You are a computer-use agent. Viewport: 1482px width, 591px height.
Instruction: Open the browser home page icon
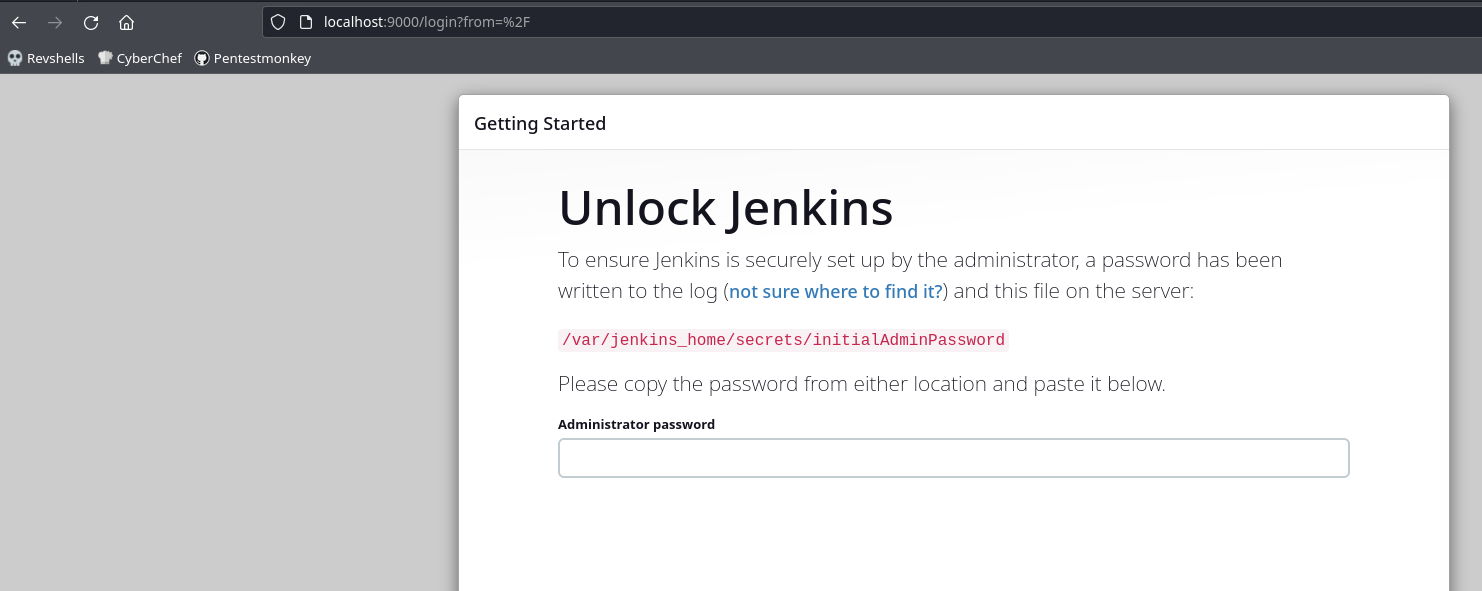[126, 22]
